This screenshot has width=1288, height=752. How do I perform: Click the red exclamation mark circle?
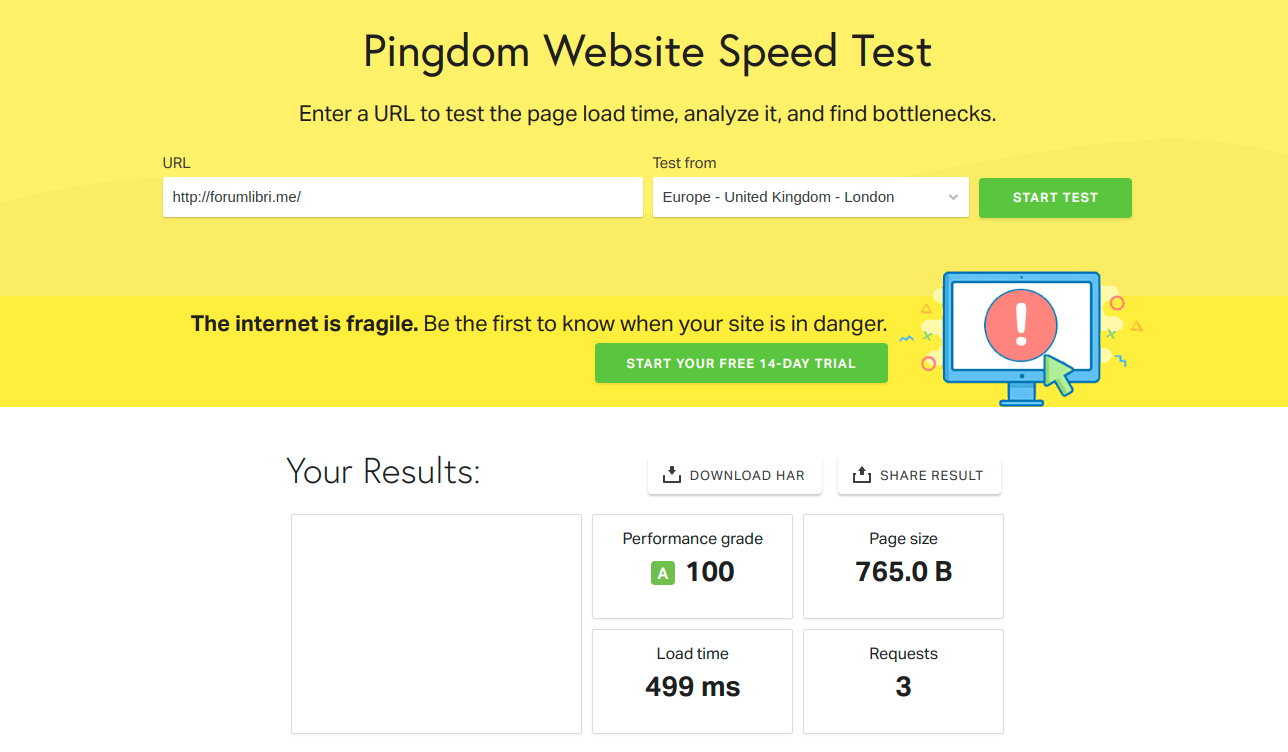coord(1021,325)
